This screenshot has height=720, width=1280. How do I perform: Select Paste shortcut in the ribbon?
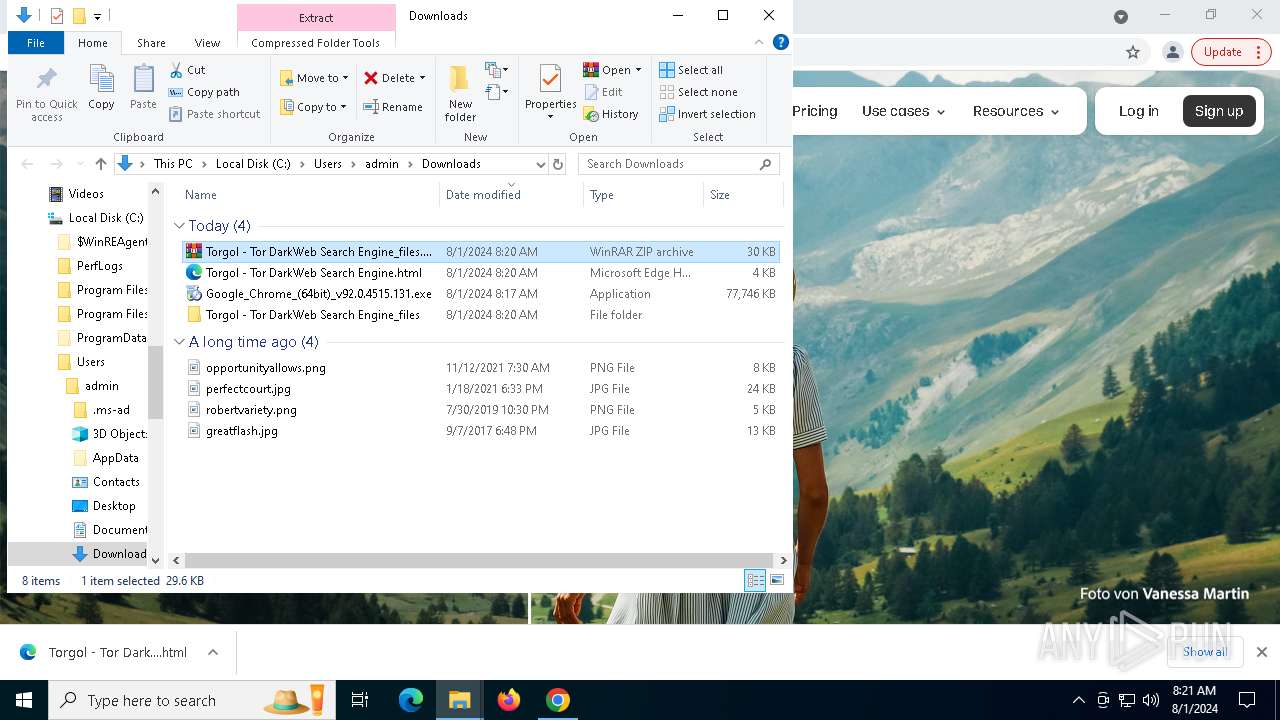click(214, 114)
